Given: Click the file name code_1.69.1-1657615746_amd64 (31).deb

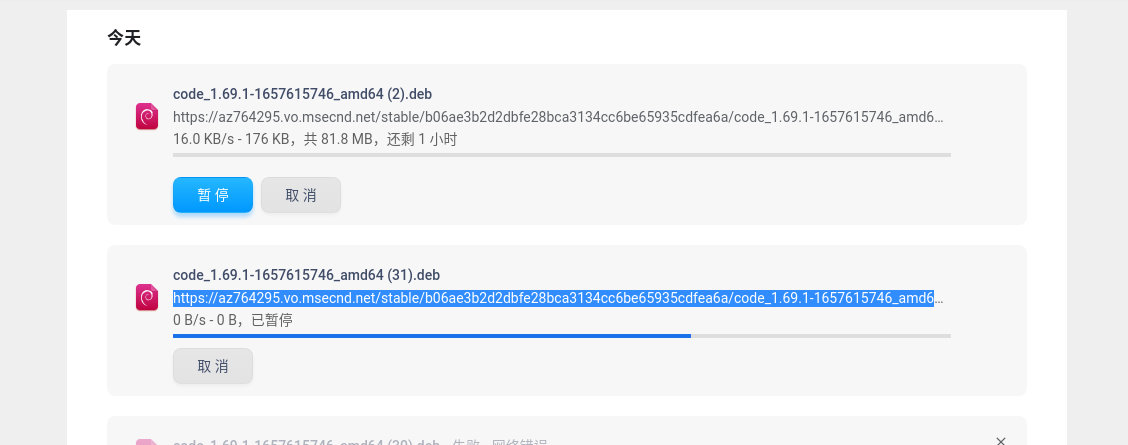Looking at the screenshot, I should point(306,275).
